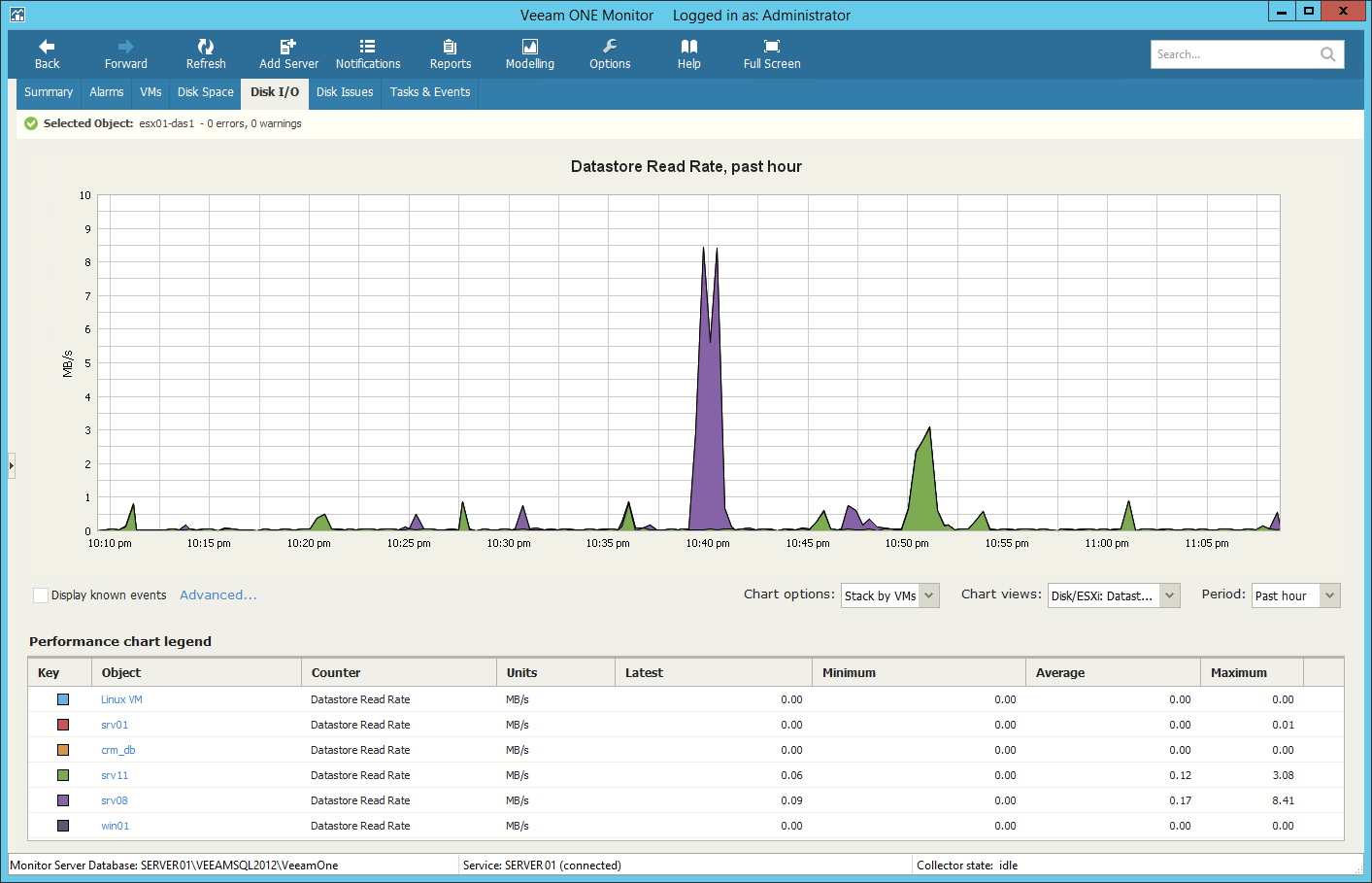The image size is (1372, 883).
Task: Open the VMs tab
Action: (x=151, y=92)
